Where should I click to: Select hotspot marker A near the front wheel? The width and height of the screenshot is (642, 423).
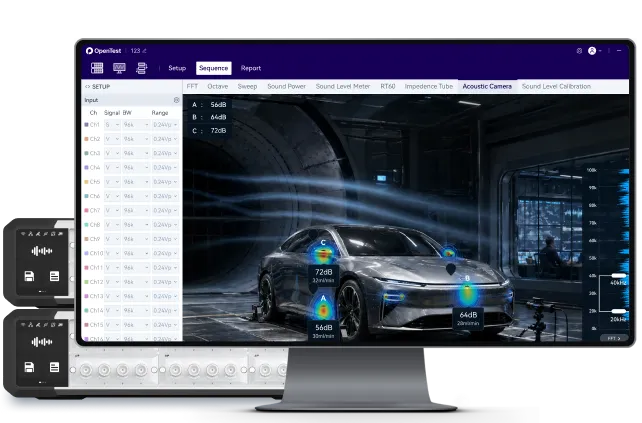[x=323, y=308]
